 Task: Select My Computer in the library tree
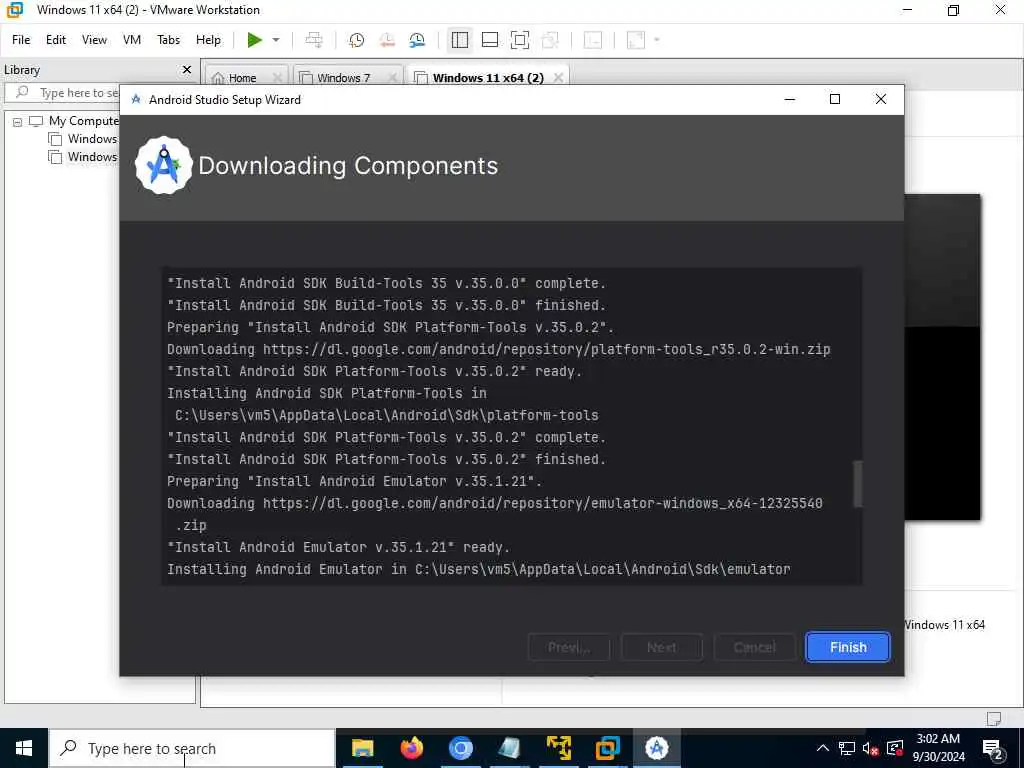click(83, 121)
